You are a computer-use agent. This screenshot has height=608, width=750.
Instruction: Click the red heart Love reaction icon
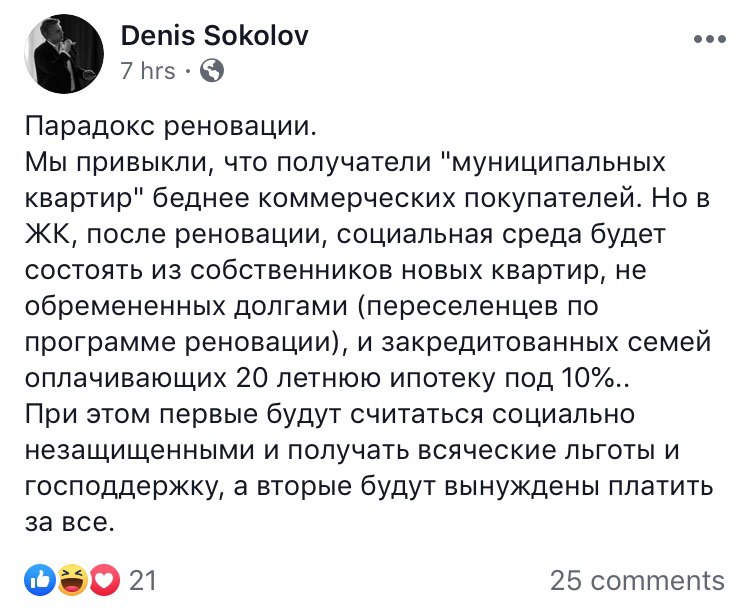104,579
